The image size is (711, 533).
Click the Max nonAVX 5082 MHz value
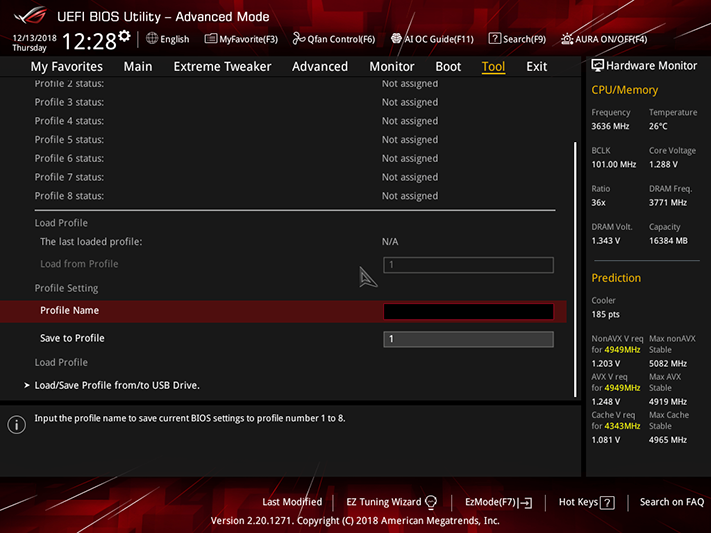click(x=667, y=363)
